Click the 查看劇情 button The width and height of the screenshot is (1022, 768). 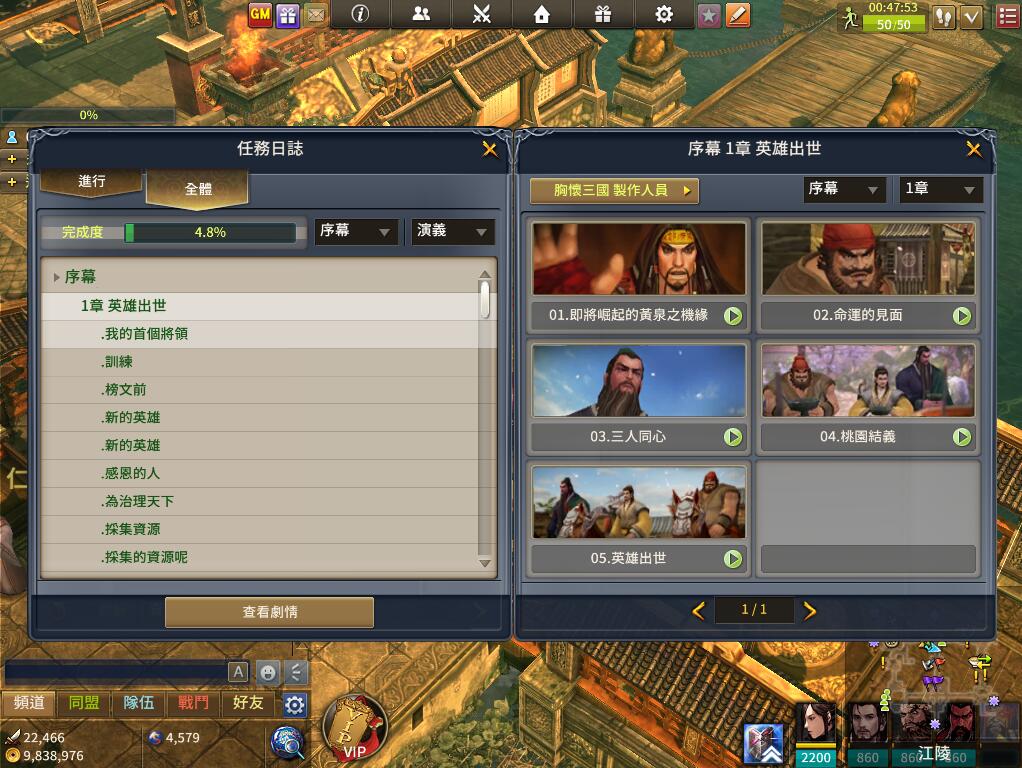click(270, 612)
